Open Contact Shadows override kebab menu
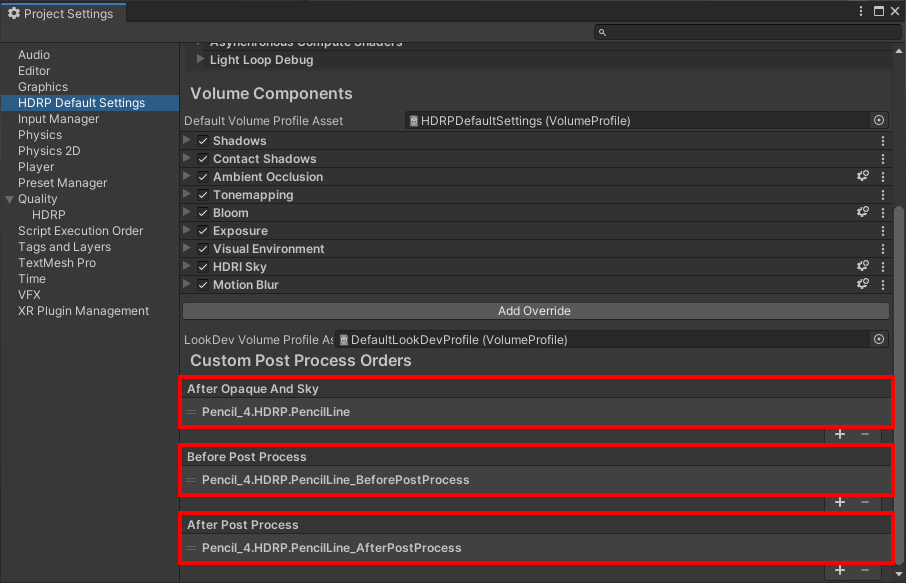 (x=882, y=159)
